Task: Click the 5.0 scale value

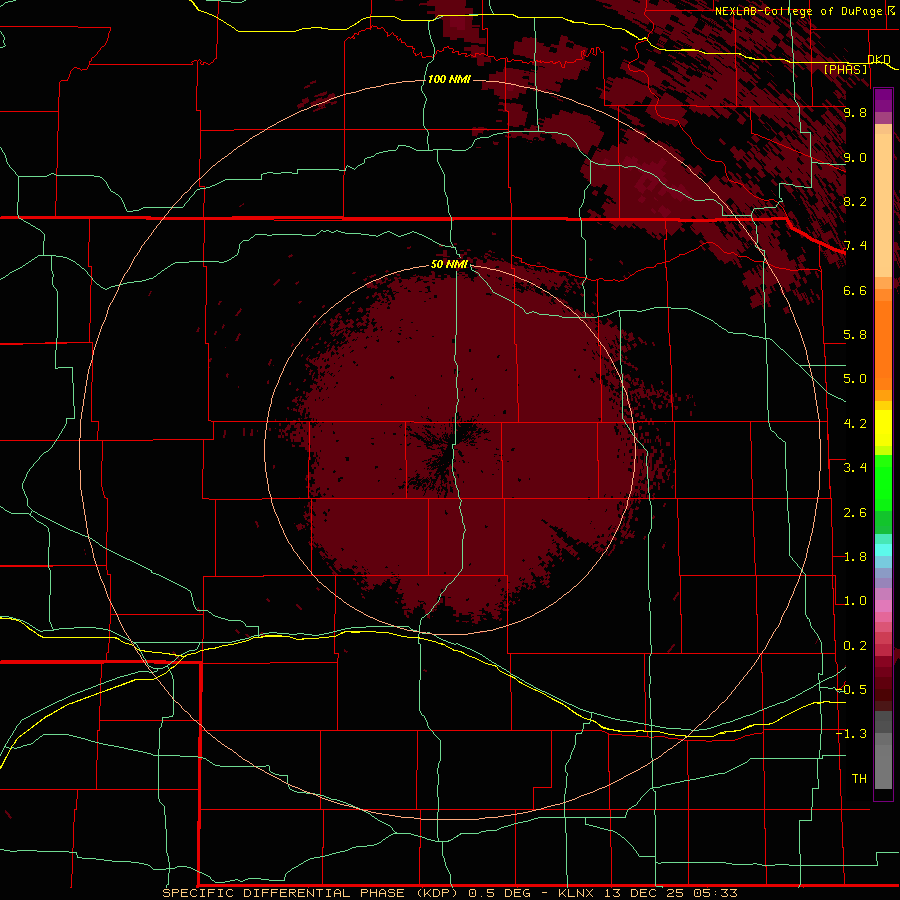Action: click(855, 379)
